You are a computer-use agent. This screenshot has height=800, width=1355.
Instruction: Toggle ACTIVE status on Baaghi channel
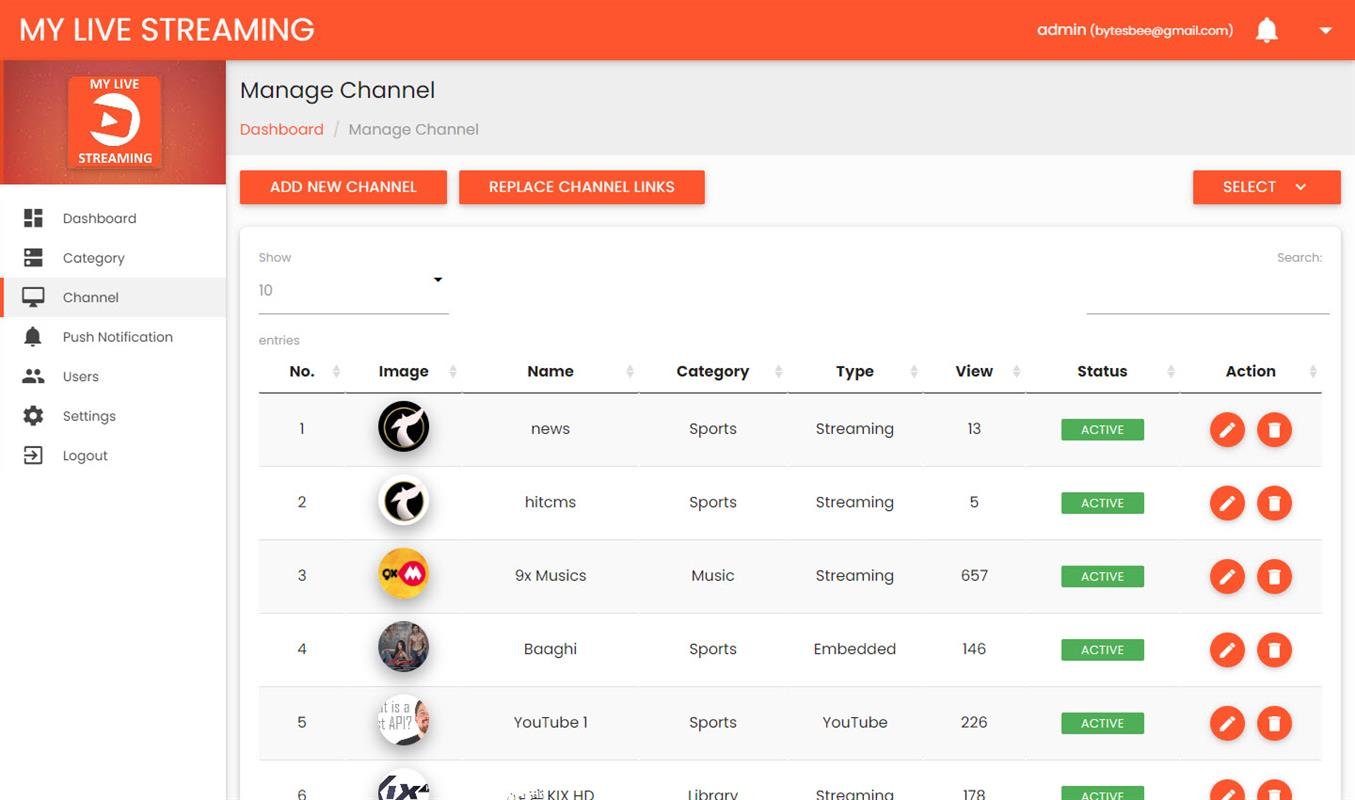pos(1102,649)
